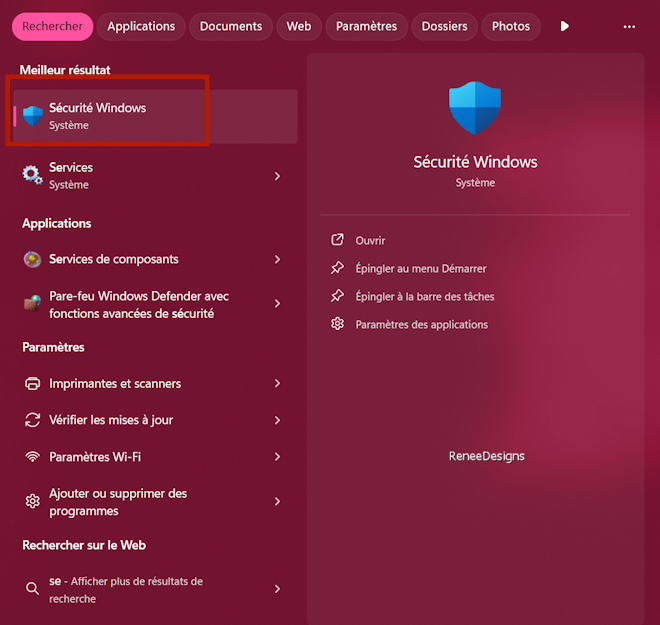Click the Sécurité Windows shield icon in results
660x625 pixels.
[x=33, y=116]
